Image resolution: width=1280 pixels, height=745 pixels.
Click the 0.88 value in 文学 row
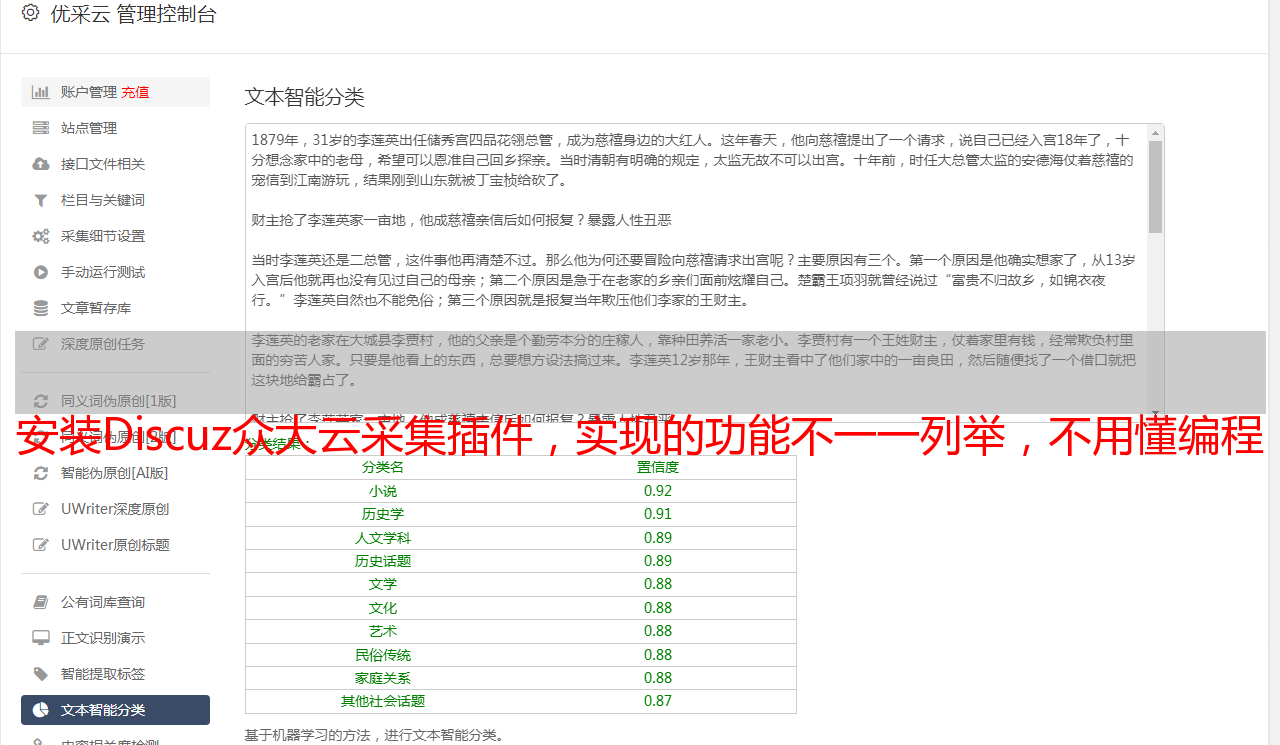[x=658, y=584]
